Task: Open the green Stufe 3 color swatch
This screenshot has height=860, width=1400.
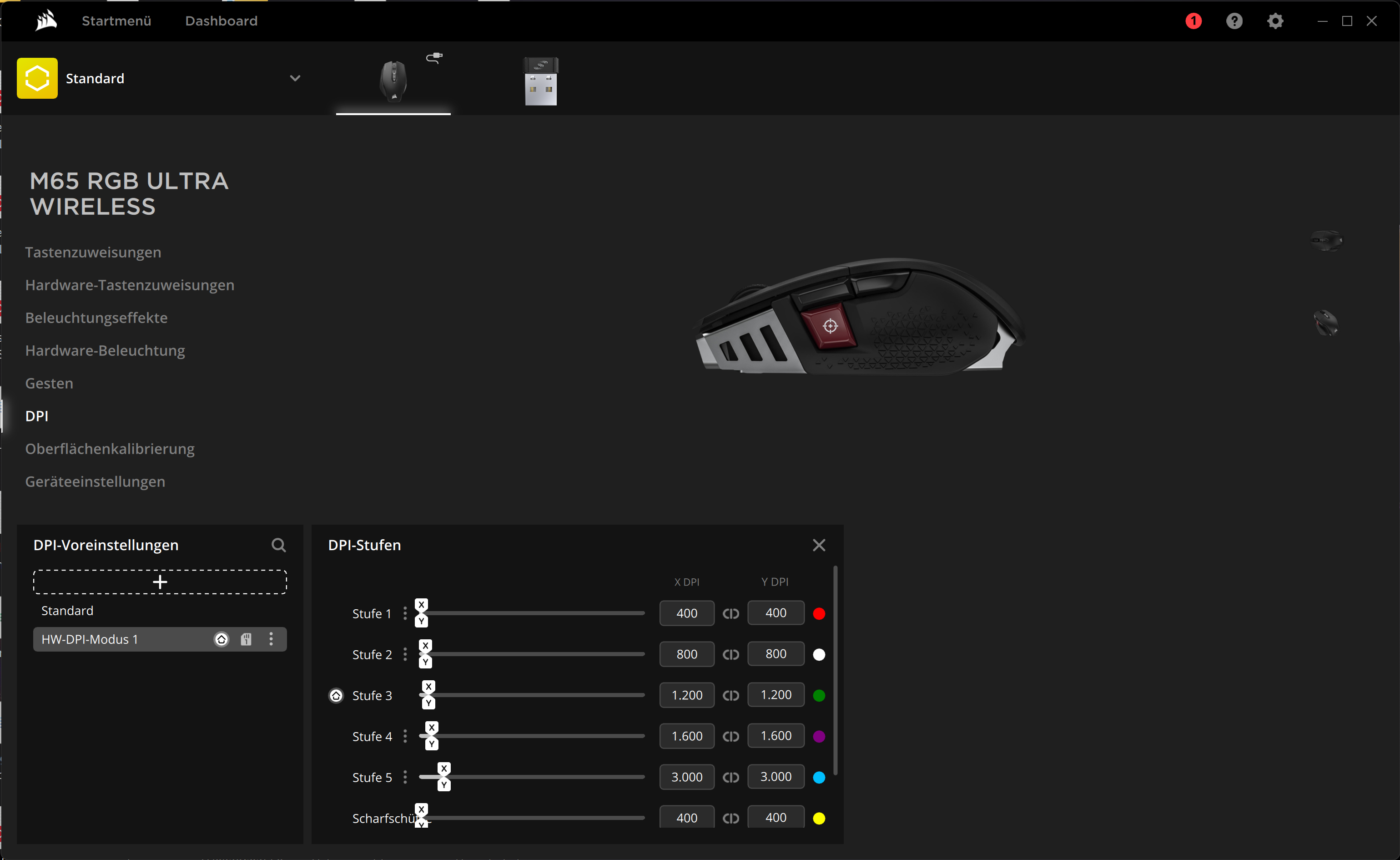Action: (x=819, y=696)
